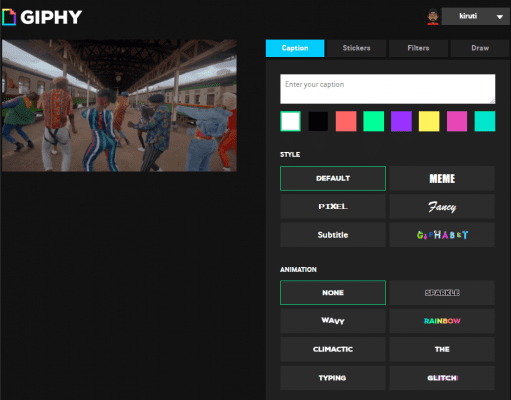The height and width of the screenshot is (400, 511).
Task: Switch to the Stickers tab
Action: click(356, 48)
